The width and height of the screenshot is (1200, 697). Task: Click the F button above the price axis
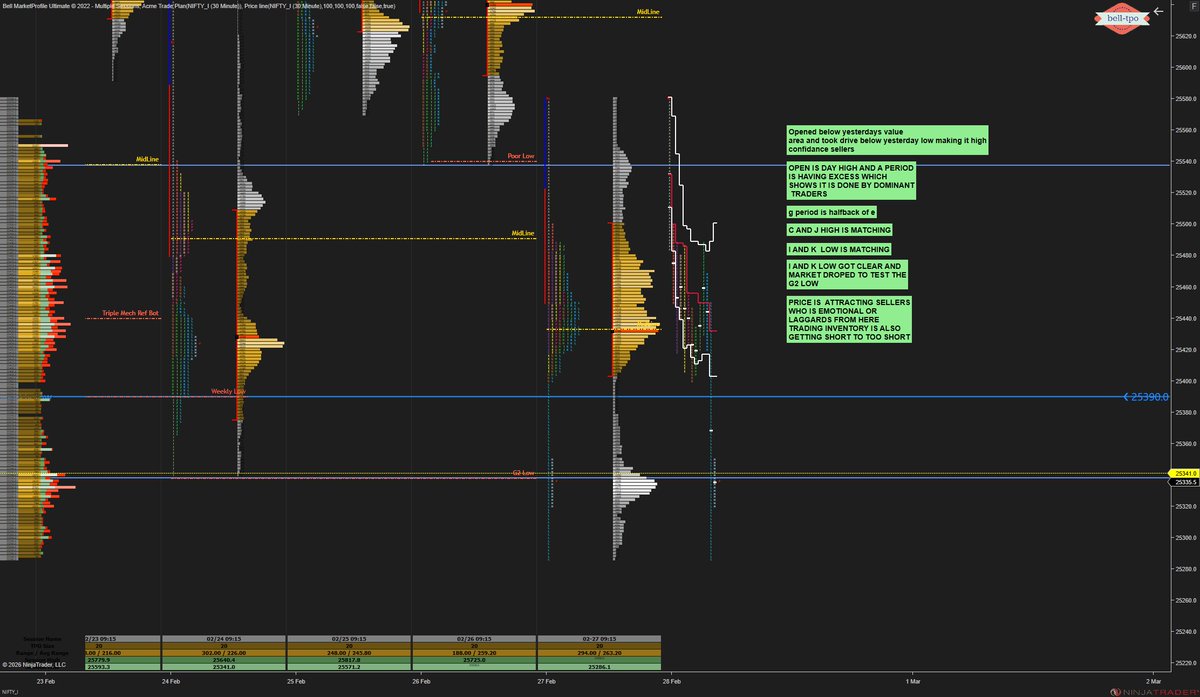(x=1193, y=7)
